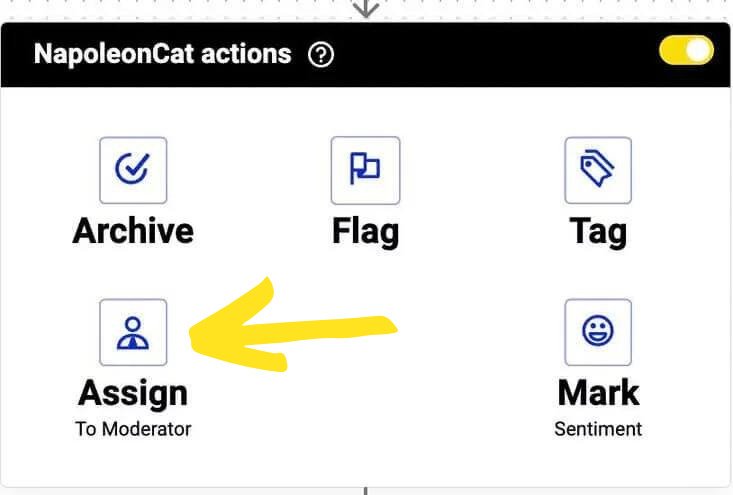Select the Flag action icon
The image size is (733, 495).
pyautogui.click(x=365, y=170)
